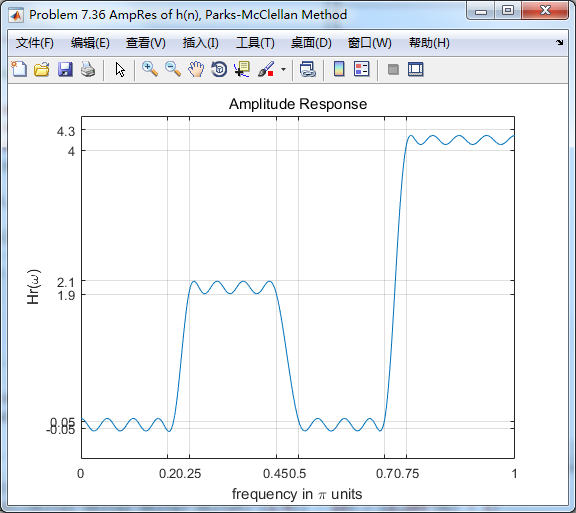This screenshot has height=513, width=576.
Task: Open the 帮助(H) menu
Action: [429, 43]
